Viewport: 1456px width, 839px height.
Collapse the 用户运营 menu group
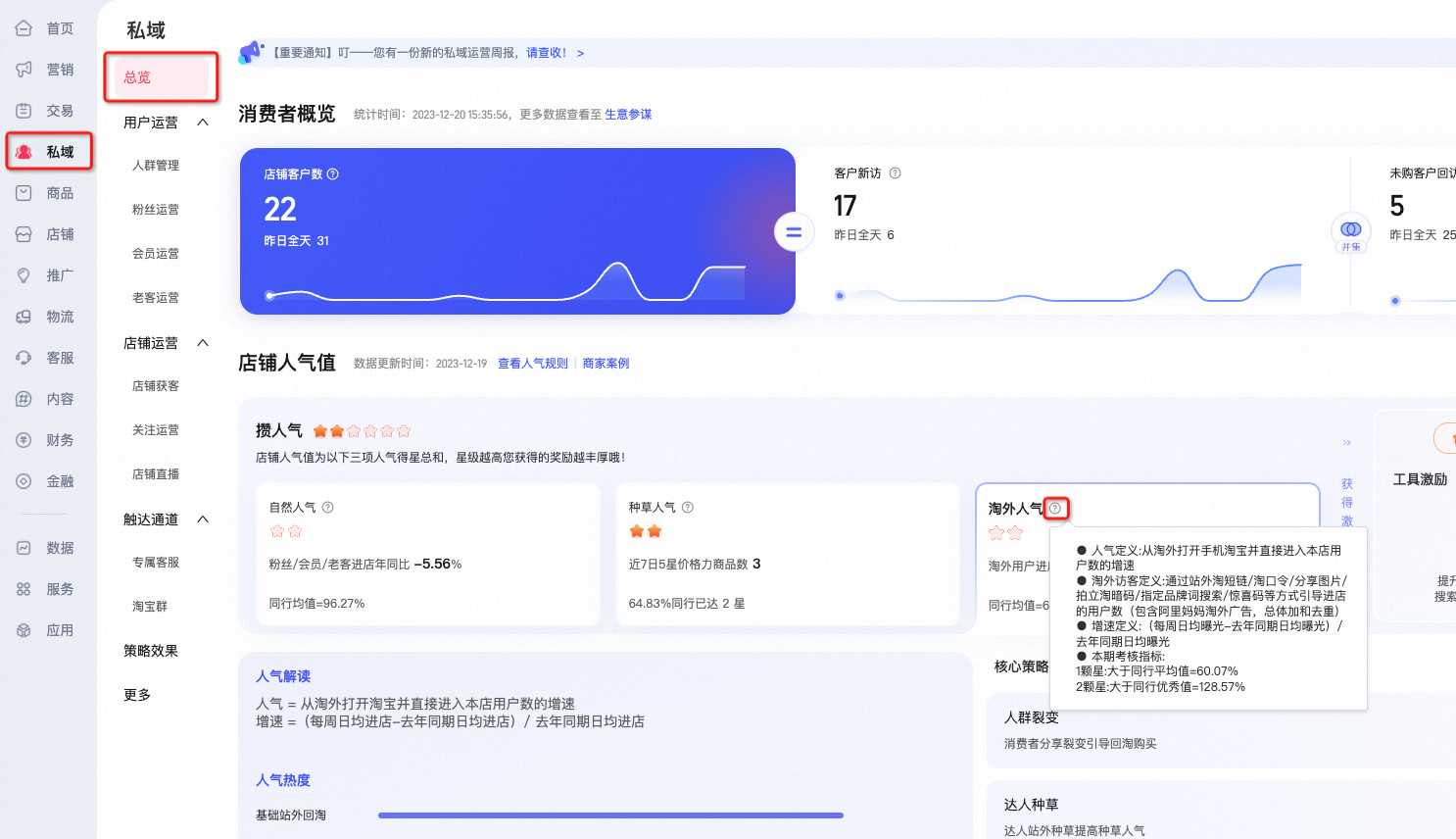point(203,123)
